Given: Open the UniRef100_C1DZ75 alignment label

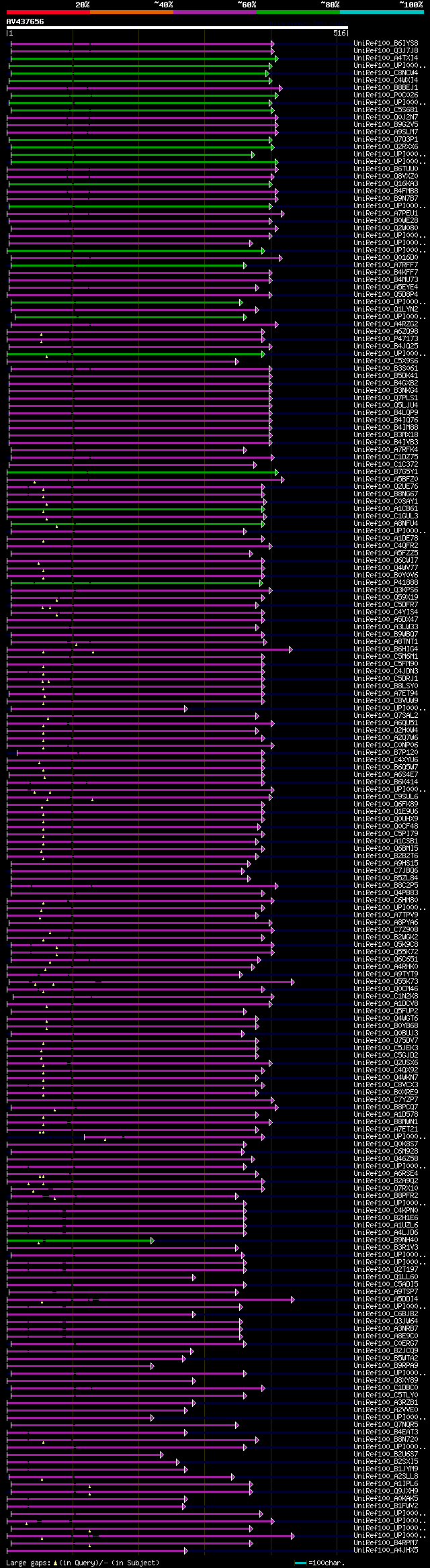Looking at the screenshot, I should point(386,457).
